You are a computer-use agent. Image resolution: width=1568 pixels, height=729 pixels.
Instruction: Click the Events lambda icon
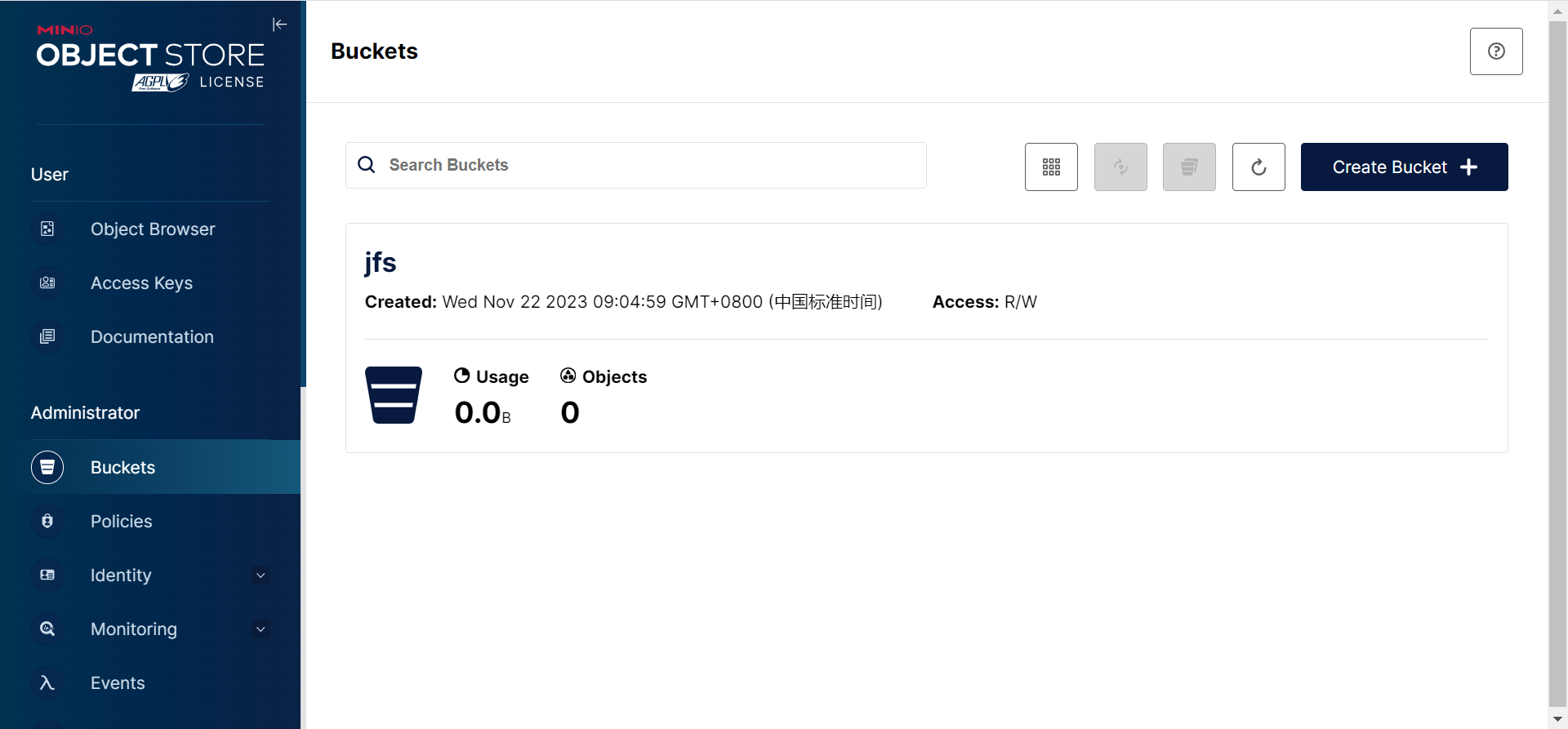pyautogui.click(x=47, y=683)
